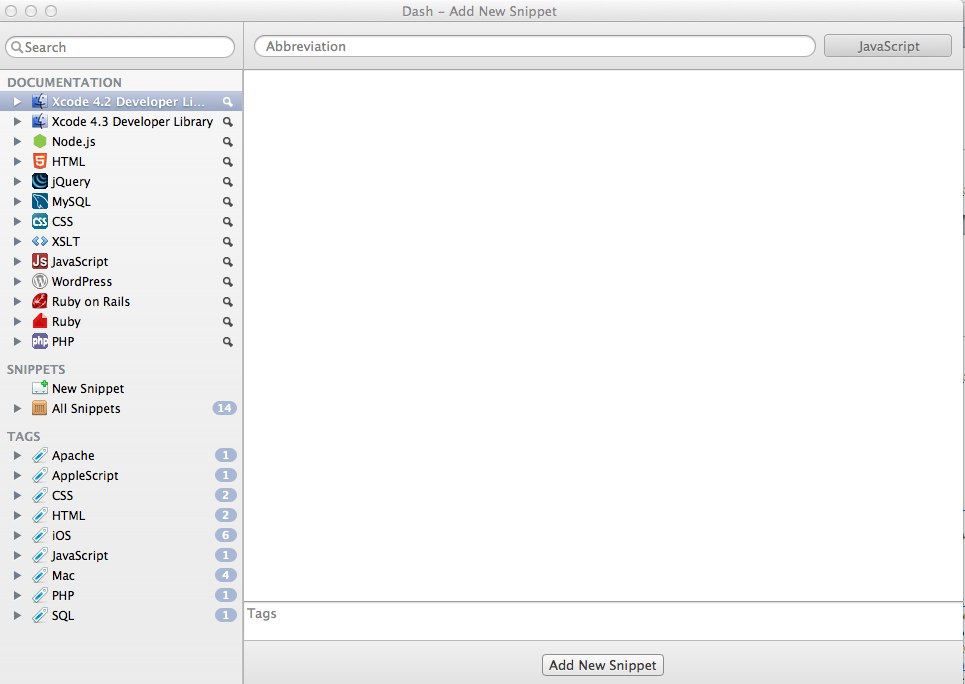The height and width of the screenshot is (684, 965).
Task: Click the magnifier icon on the jQuery row
Action: tap(228, 182)
